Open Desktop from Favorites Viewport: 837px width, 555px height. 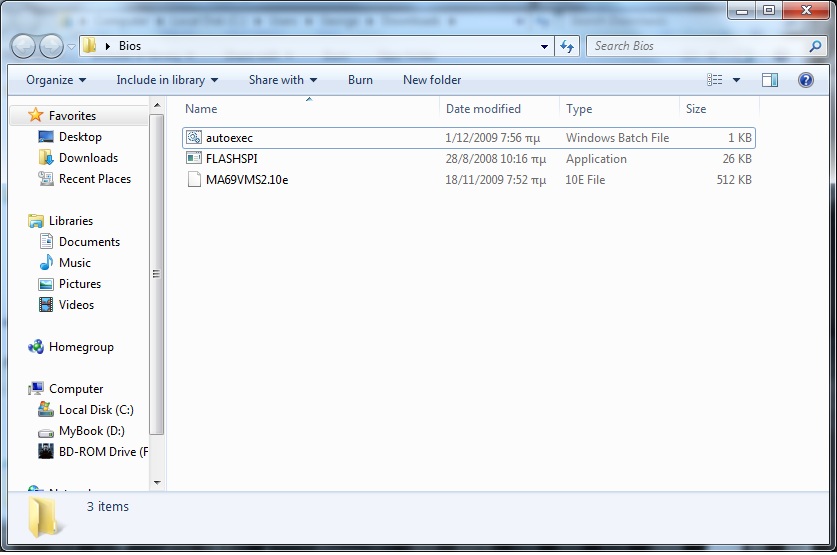tap(80, 137)
